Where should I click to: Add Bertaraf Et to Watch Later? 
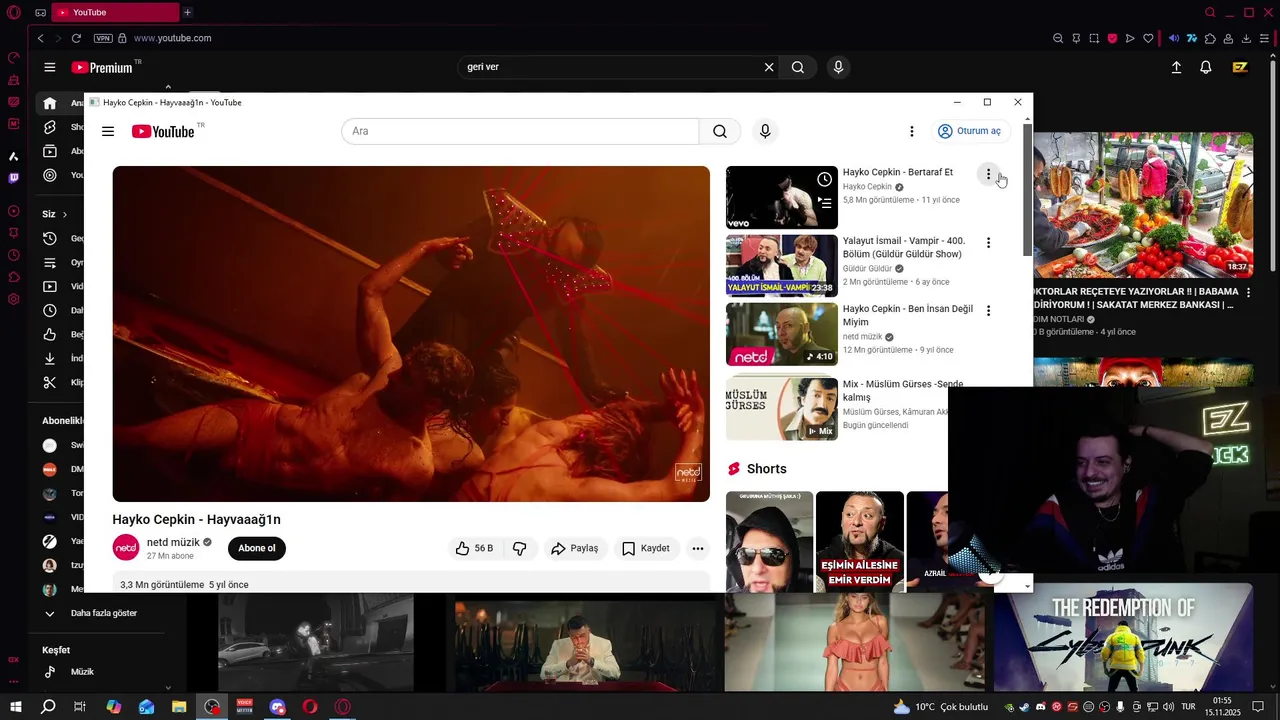[824, 179]
